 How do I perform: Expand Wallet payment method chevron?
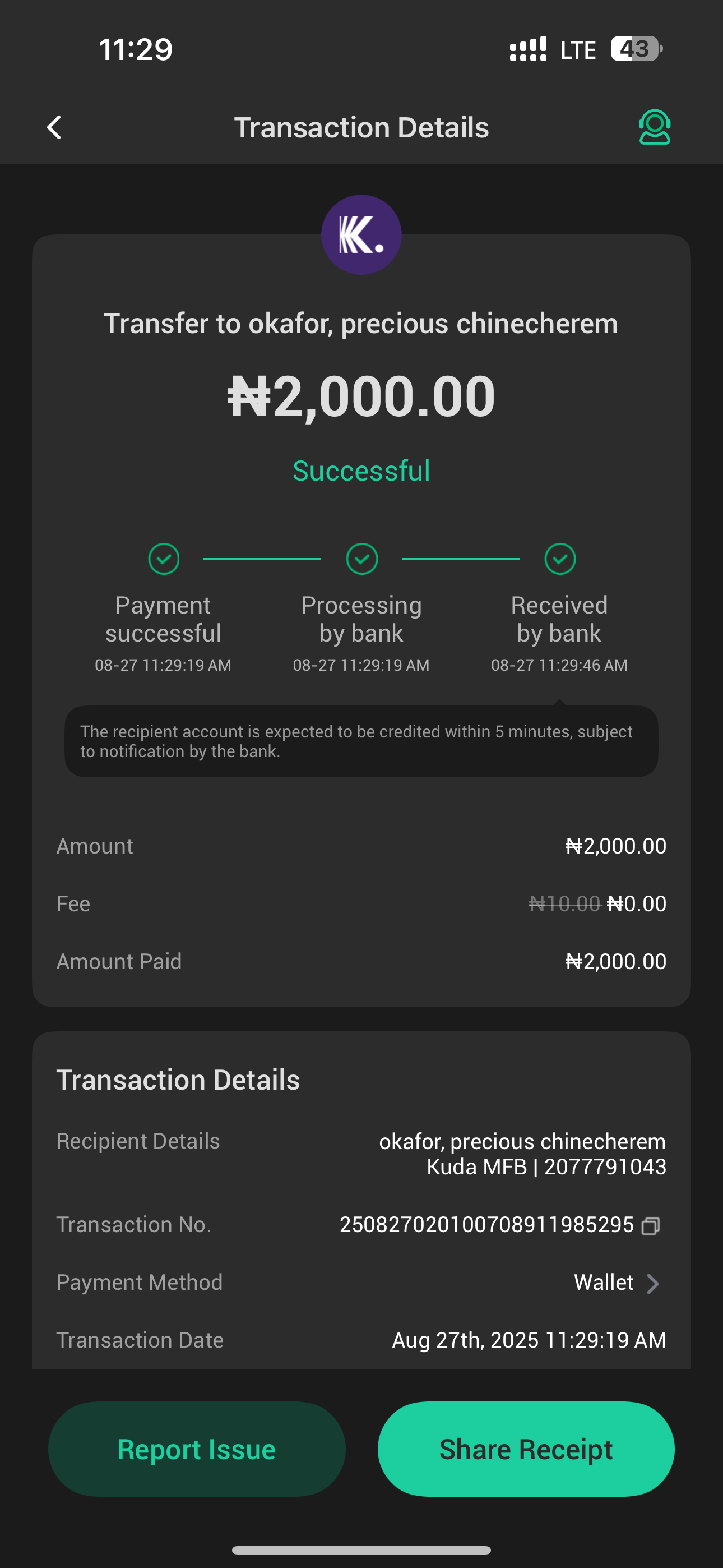pyautogui.click(x=653, y=1283)
